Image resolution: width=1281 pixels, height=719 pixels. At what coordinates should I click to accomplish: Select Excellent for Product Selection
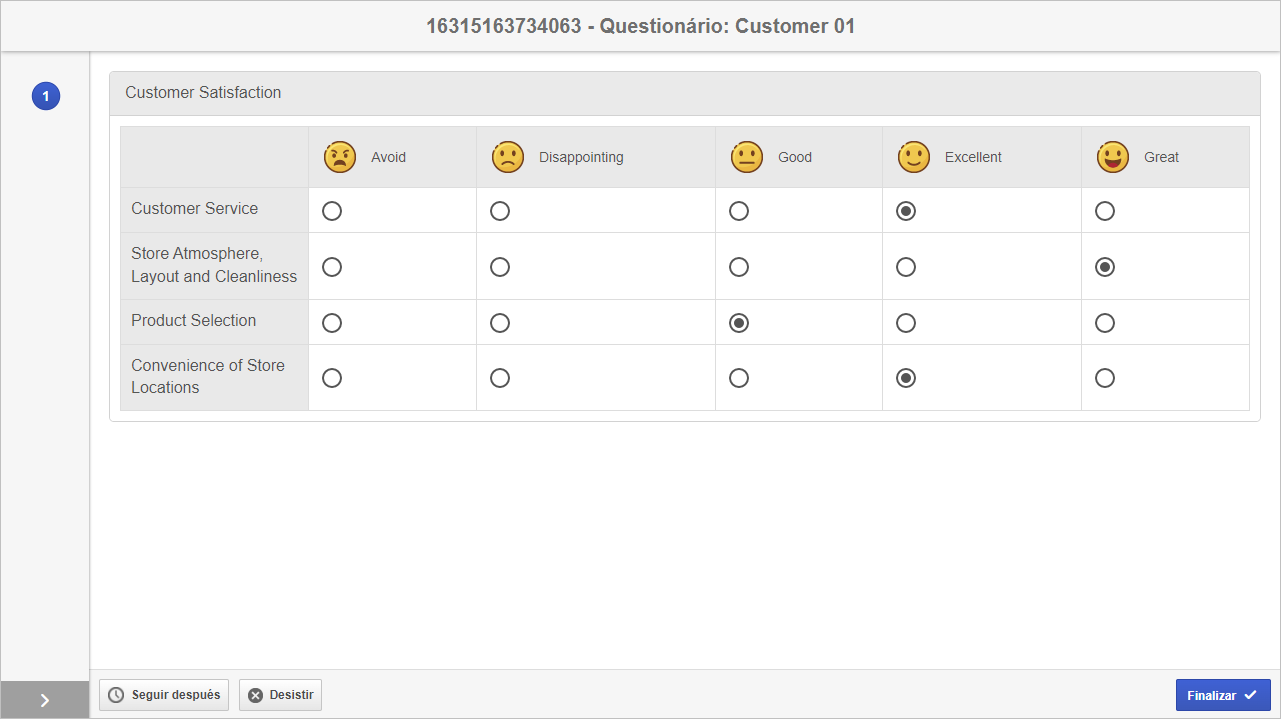pos(906,323)
